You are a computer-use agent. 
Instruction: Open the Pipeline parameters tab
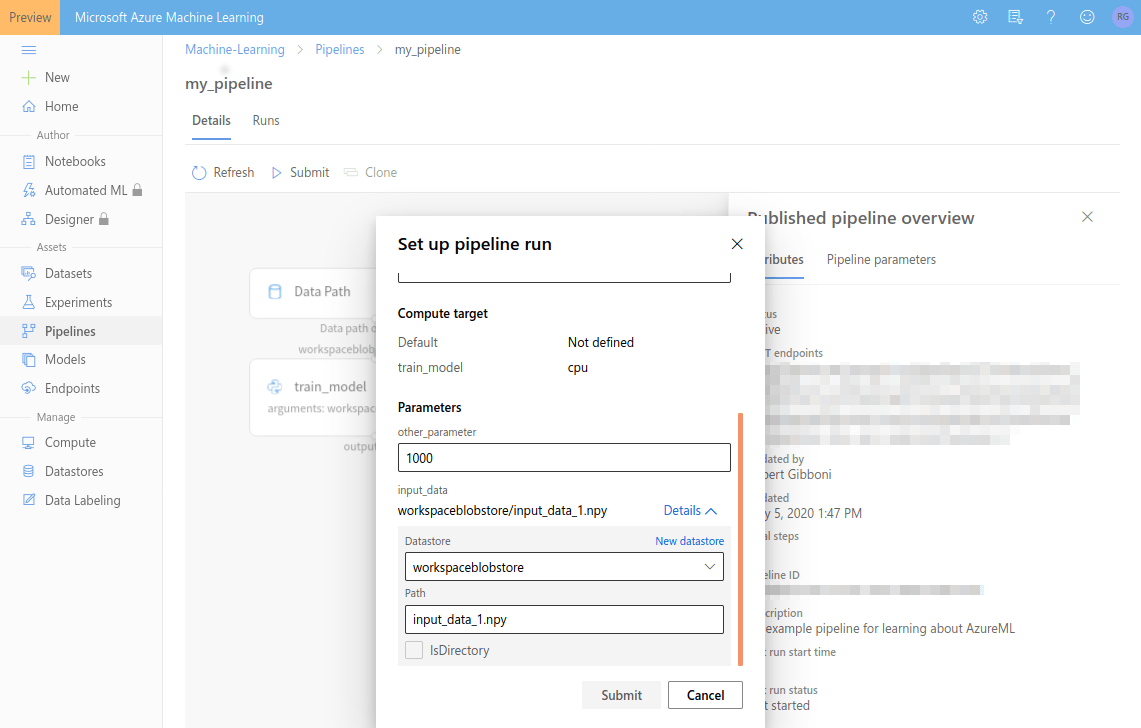[881, 259]
